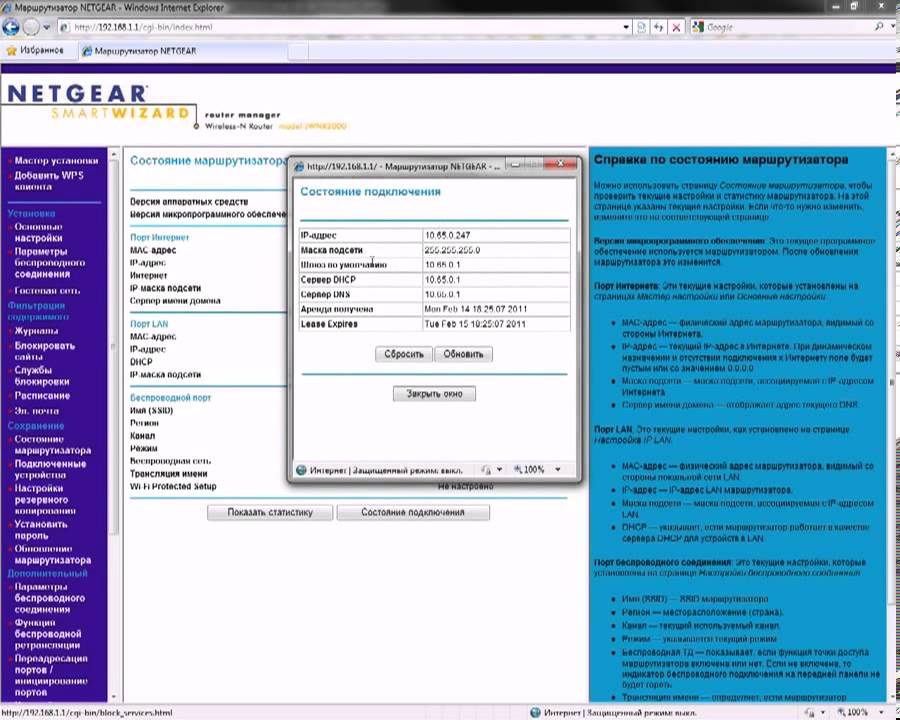Open Функция беспроводной ретрансляции link
This screenshot has width=900, height=720.
point(48,634)
